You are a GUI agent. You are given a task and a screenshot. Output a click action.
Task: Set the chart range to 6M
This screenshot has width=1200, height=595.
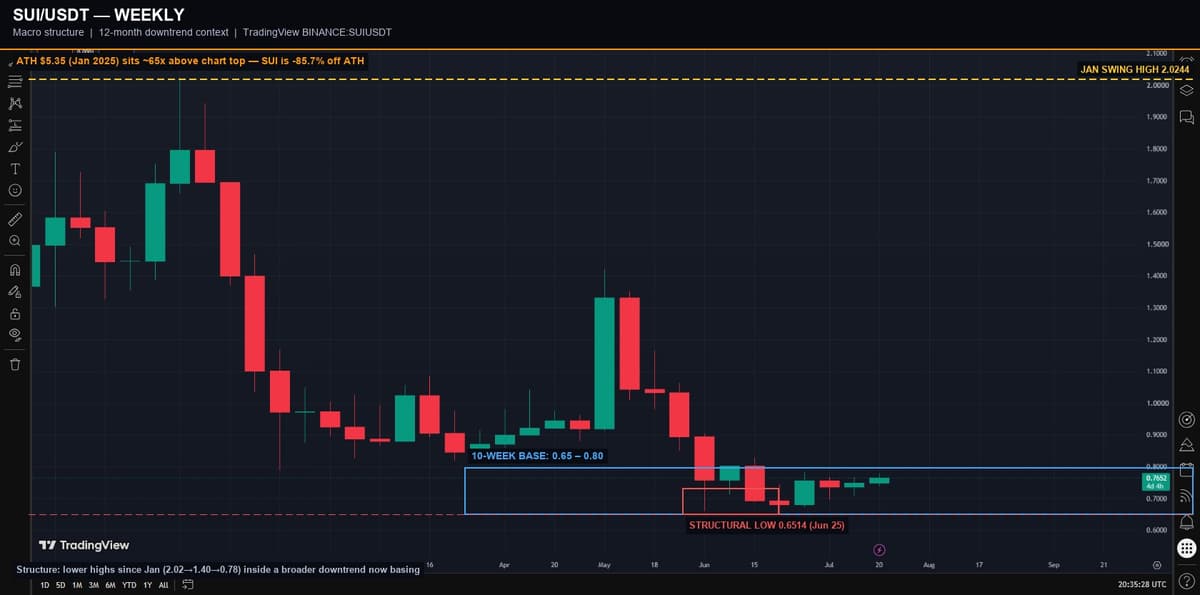tap(109, 585)
